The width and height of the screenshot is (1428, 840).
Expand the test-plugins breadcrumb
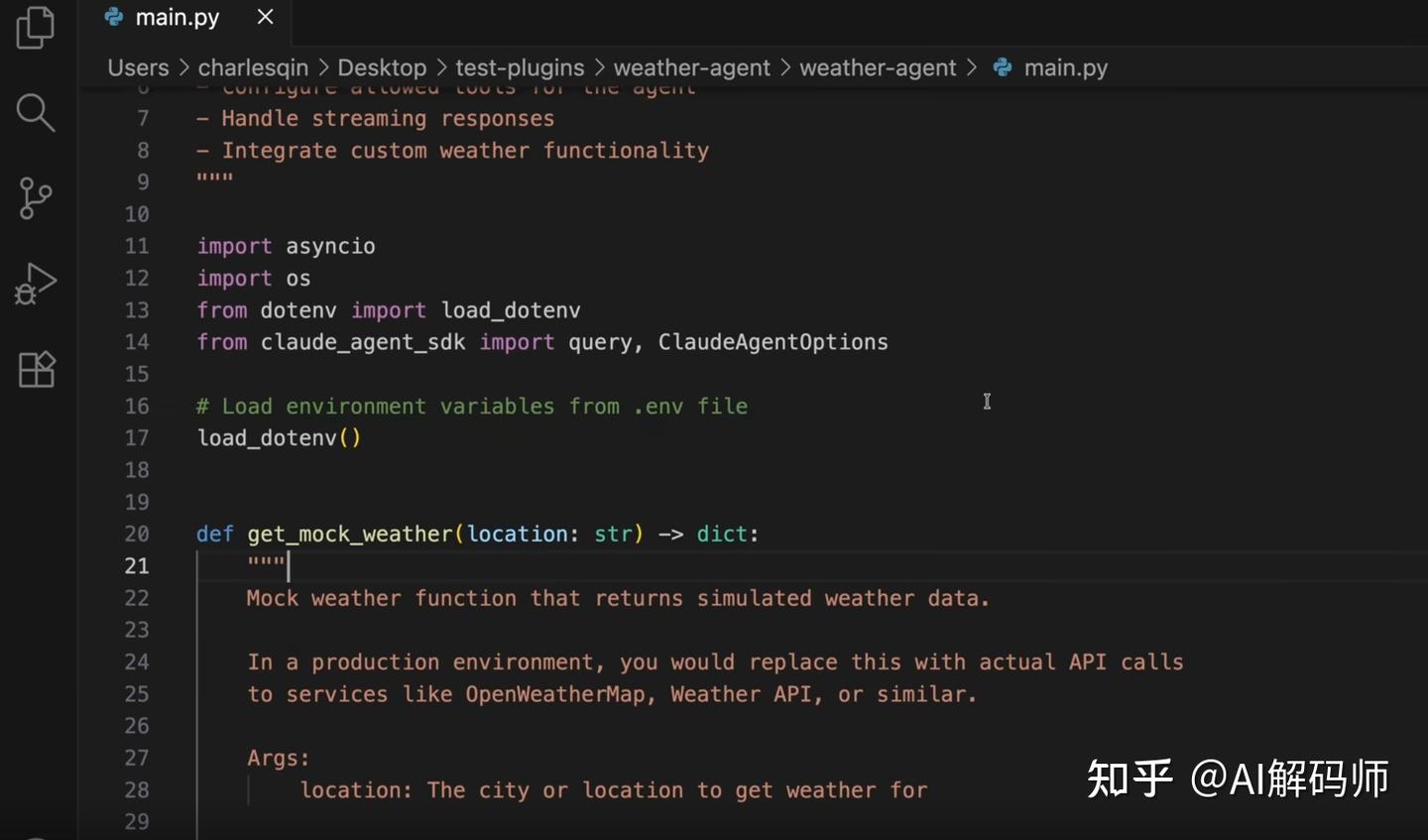click(520, 67)
